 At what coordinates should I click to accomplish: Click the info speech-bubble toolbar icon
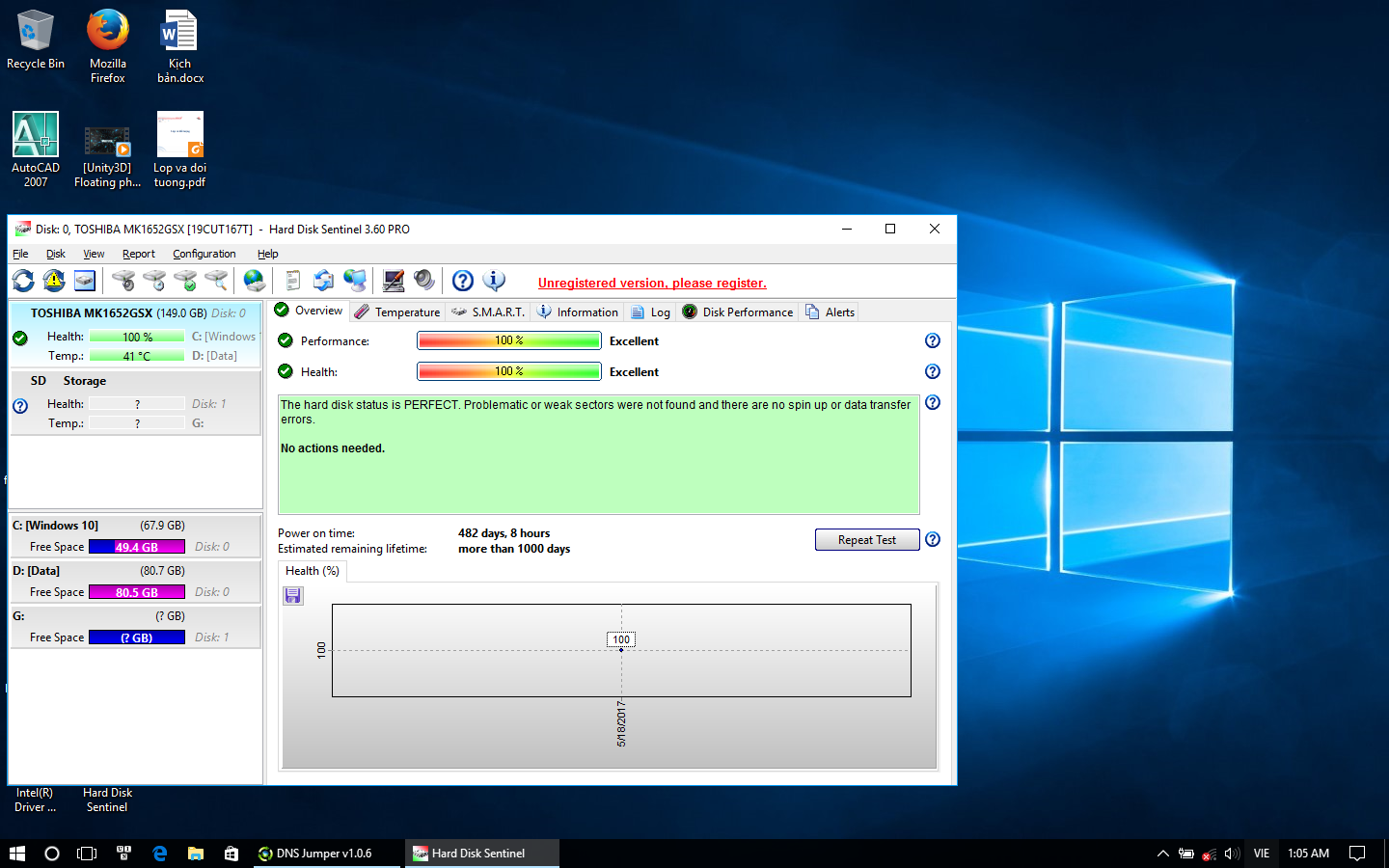pos(494,281)
